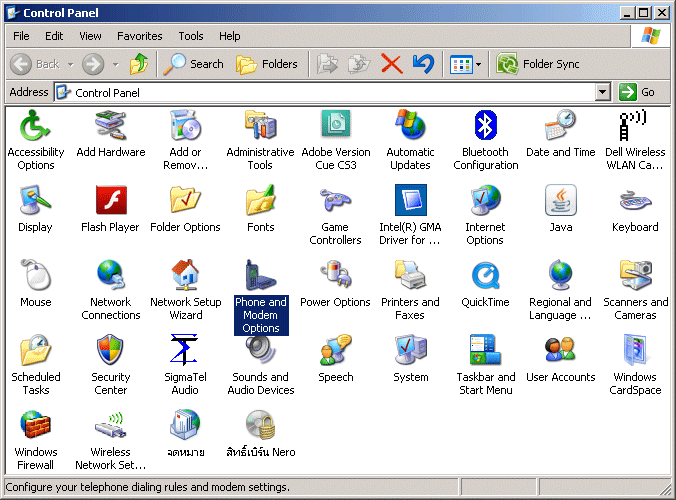Click the Scheduled Tasks icon
Viewport: 676px width, 500px height.
click(x=35, y=350)
